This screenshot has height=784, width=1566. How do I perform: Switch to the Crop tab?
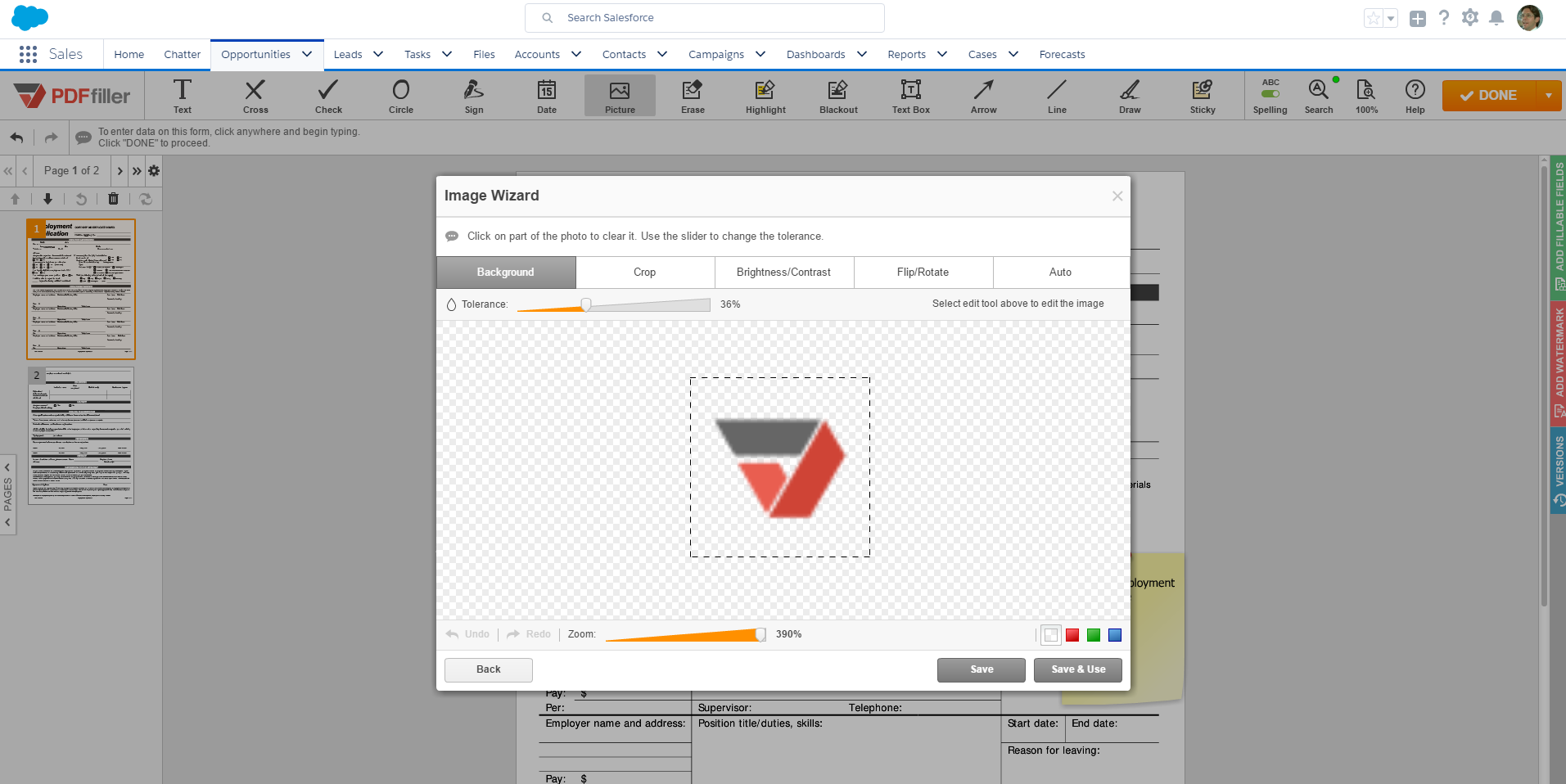coord(645,273)
